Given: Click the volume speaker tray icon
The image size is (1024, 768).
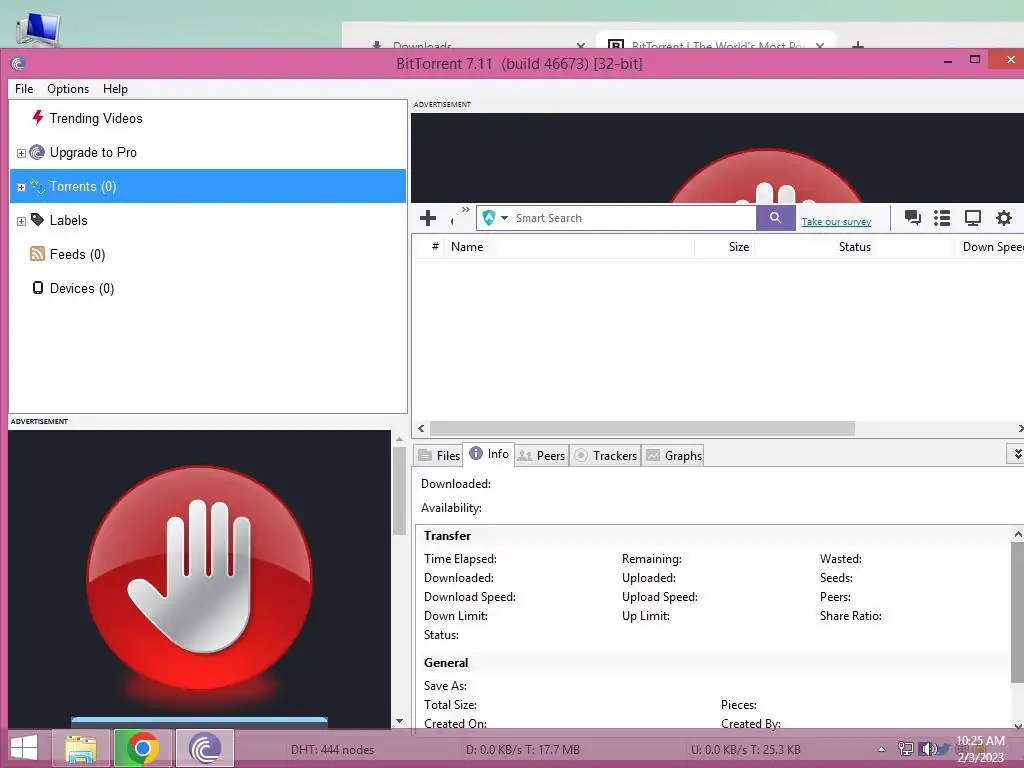Looking at the screenshot, I should 927,749.
